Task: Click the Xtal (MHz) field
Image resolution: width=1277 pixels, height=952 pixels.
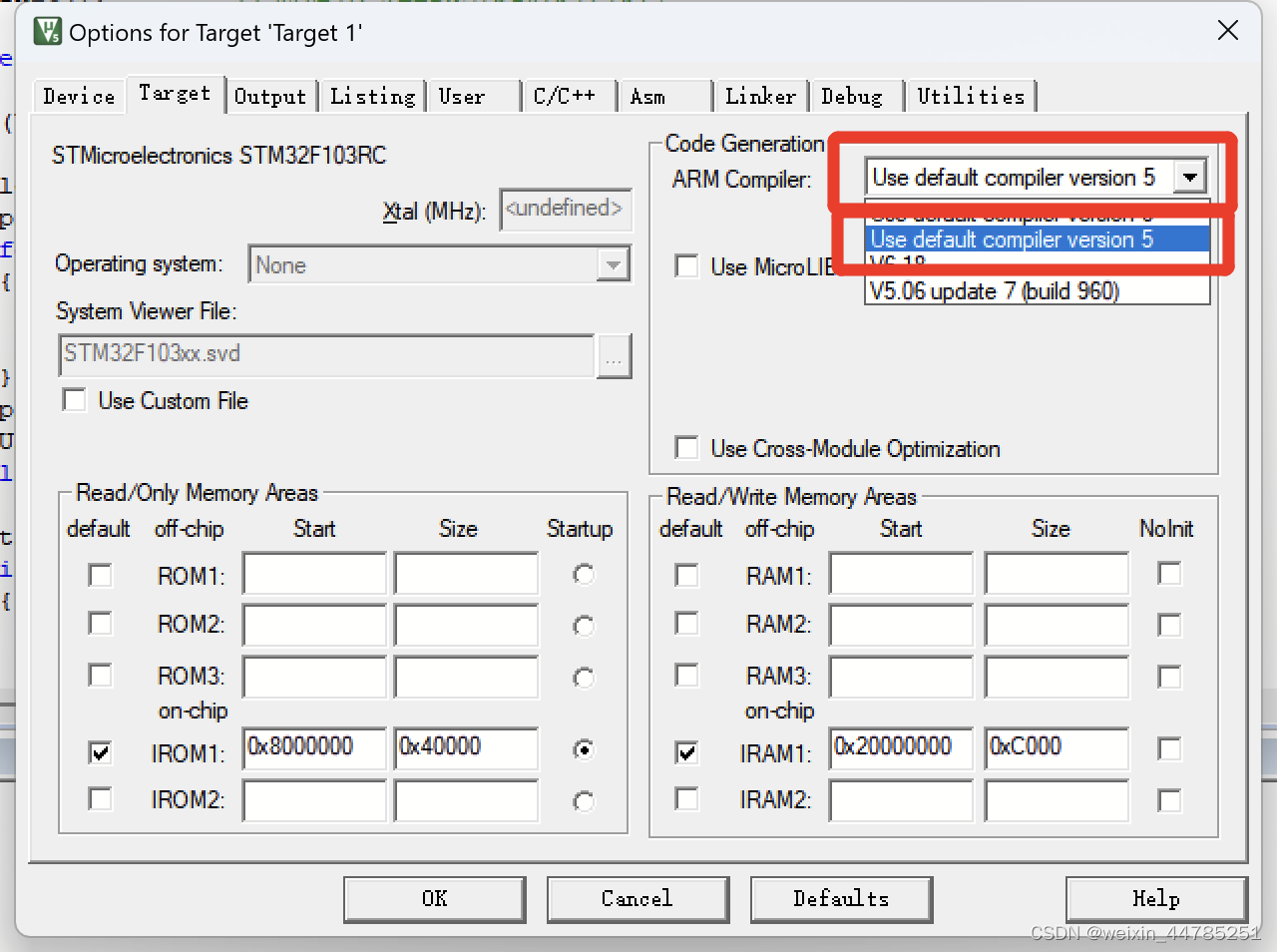Action: pyautogui.click(x=566, y=210)
